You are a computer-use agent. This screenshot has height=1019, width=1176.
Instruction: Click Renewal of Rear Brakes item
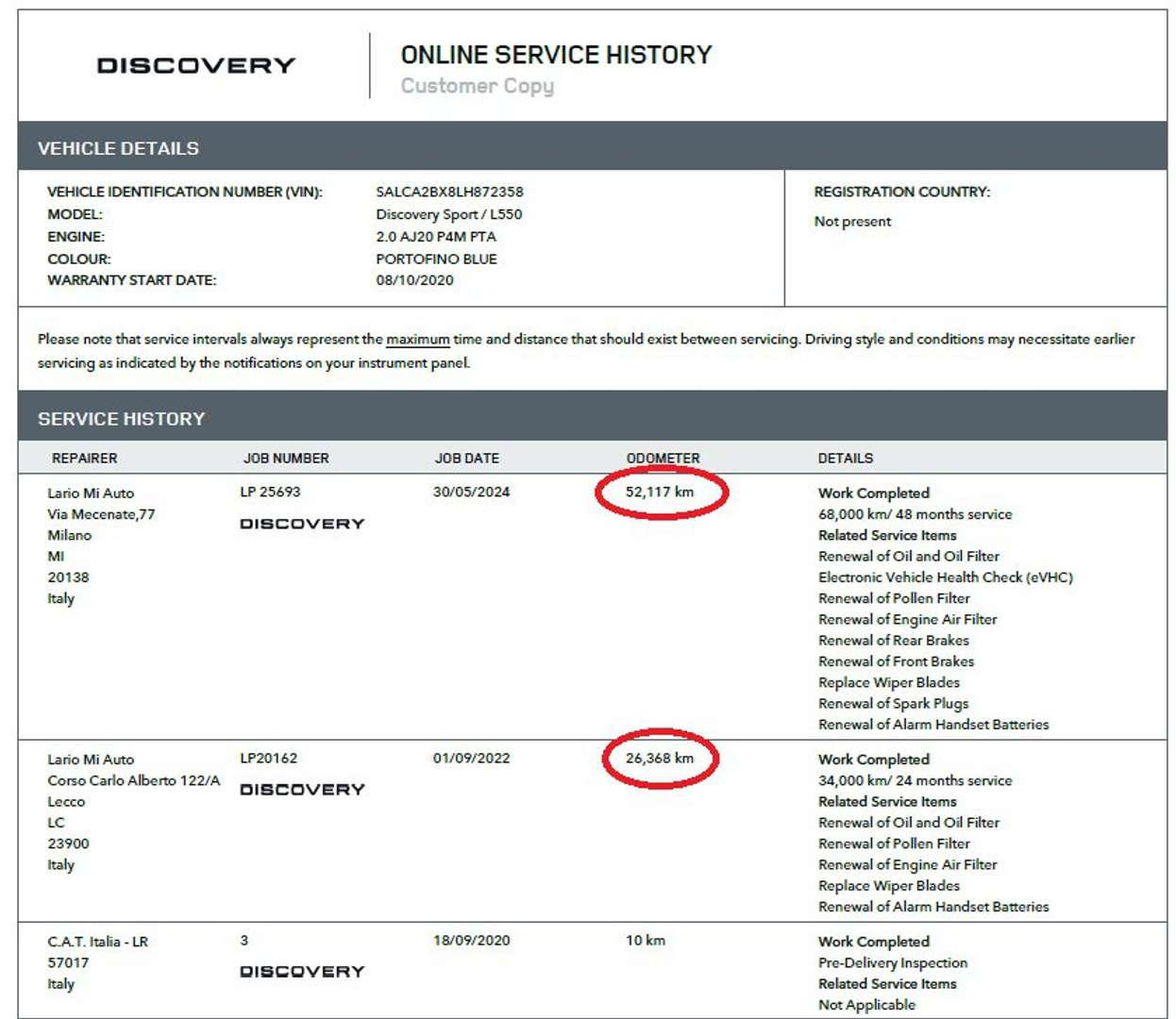(894, 641)
